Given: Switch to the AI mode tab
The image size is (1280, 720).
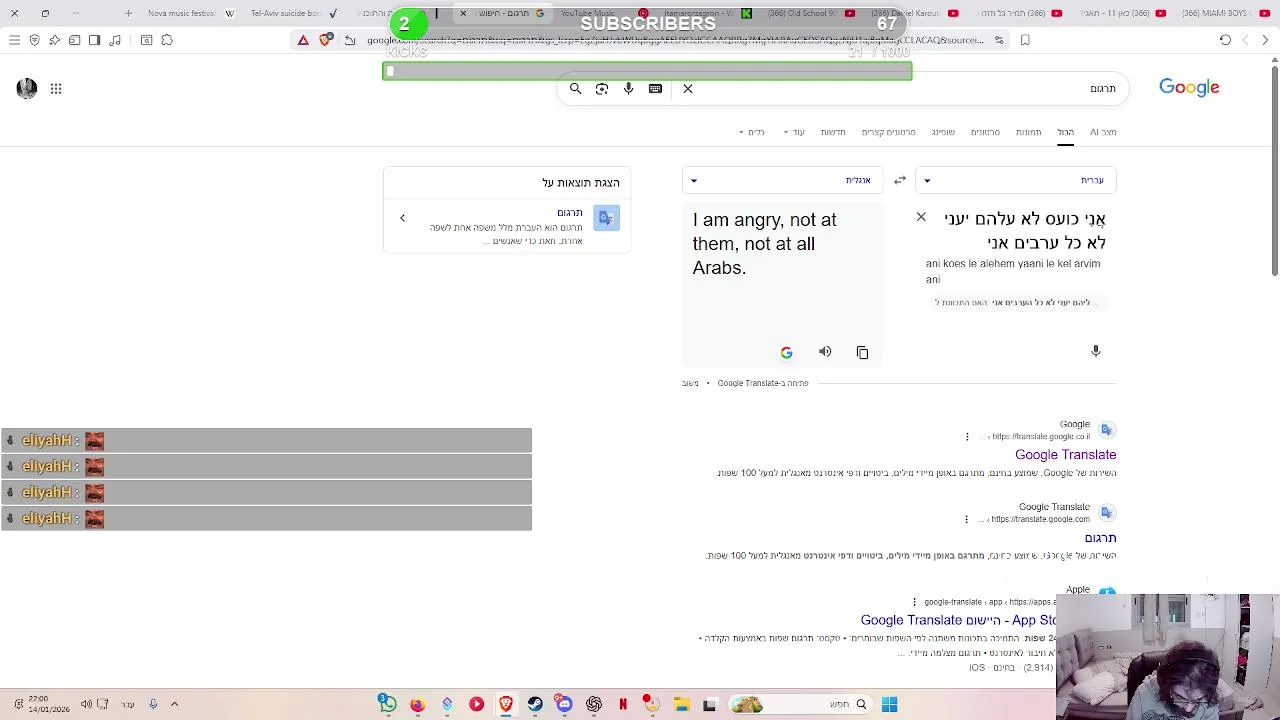Looking at the screenshot, I should tap(1103, 132).
